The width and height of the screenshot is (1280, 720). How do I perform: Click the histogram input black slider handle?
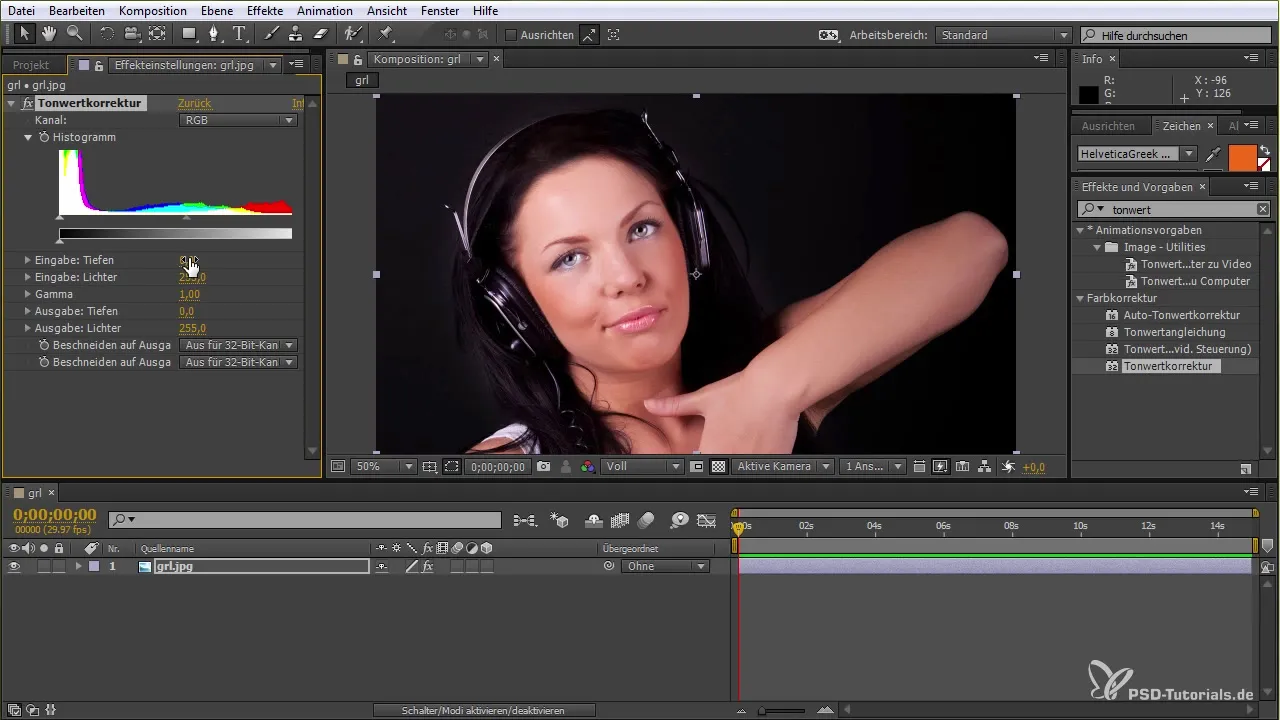tap(60, 216)
